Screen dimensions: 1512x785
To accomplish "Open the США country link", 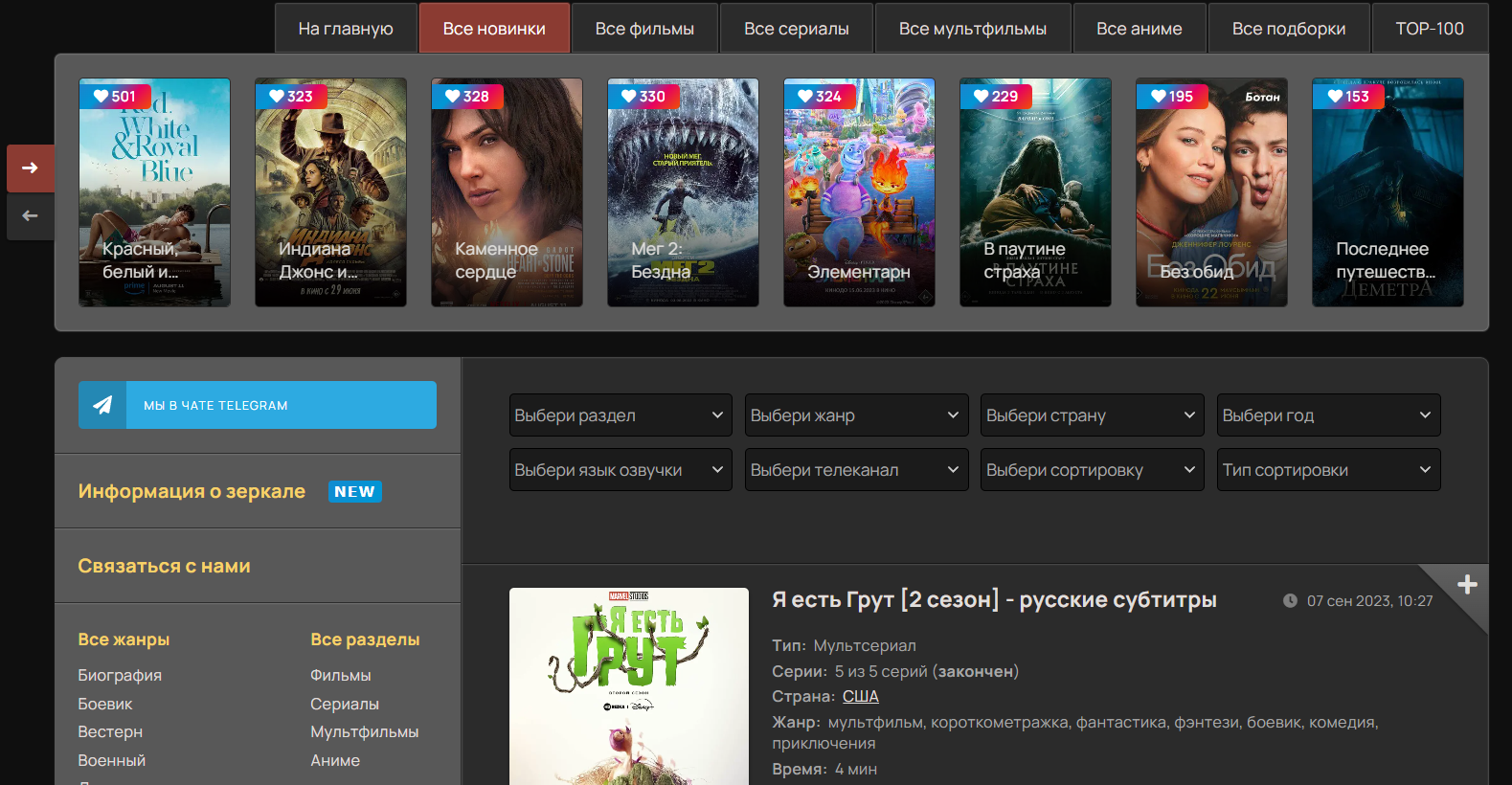I will point(861,697).
